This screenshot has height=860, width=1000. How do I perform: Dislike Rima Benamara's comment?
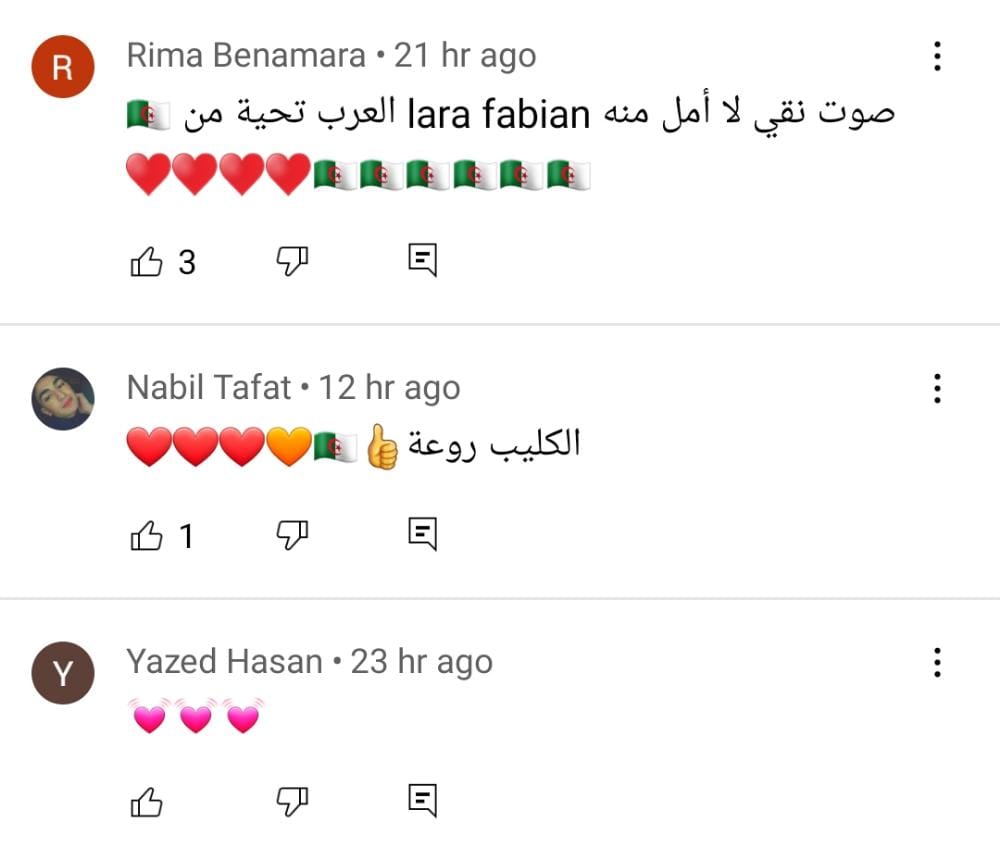tap(291, 262)
